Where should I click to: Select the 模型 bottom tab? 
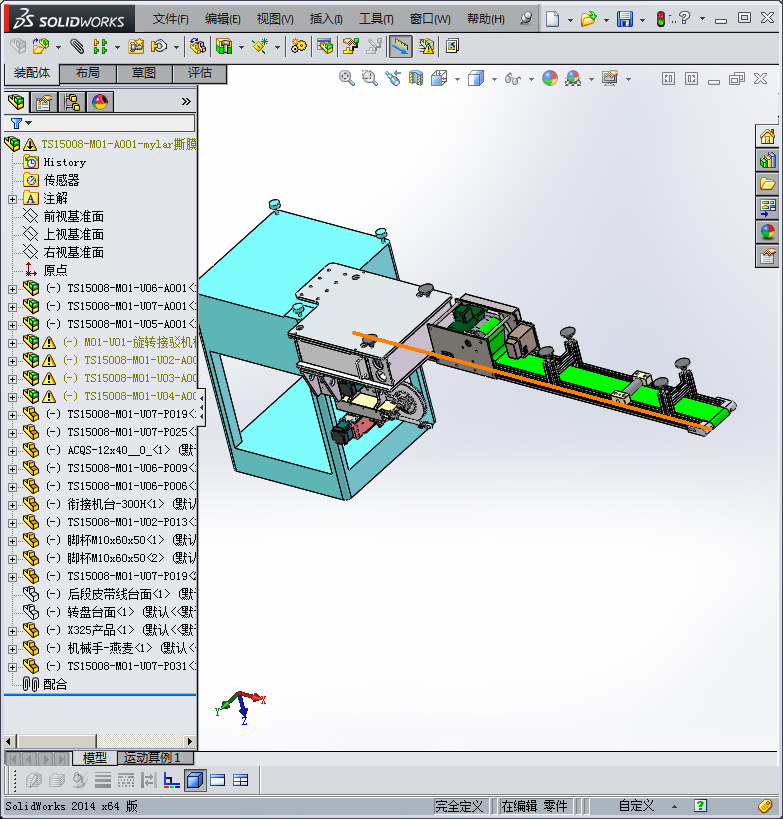coord(95,757)
